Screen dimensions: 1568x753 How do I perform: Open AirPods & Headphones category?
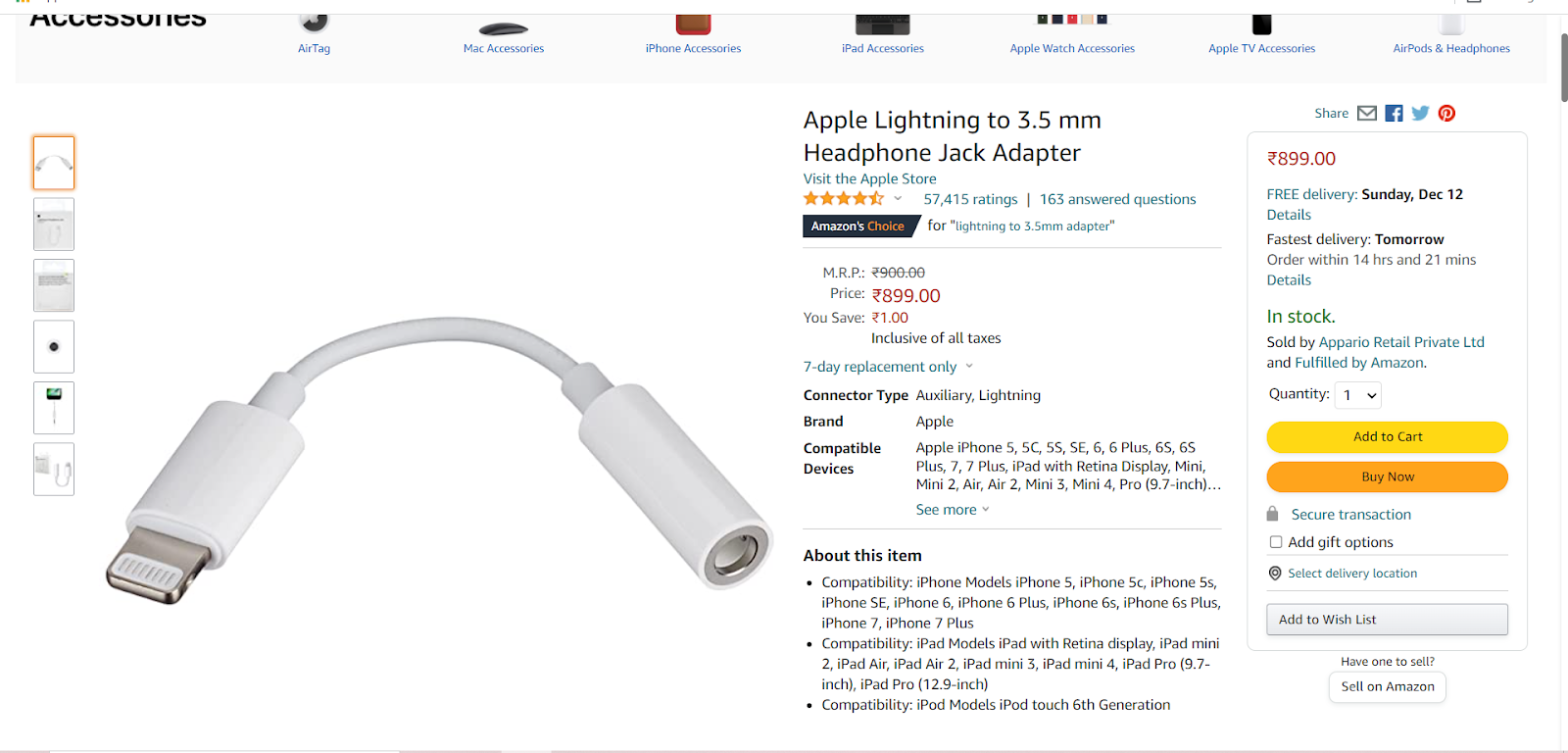coord(1451,48)
